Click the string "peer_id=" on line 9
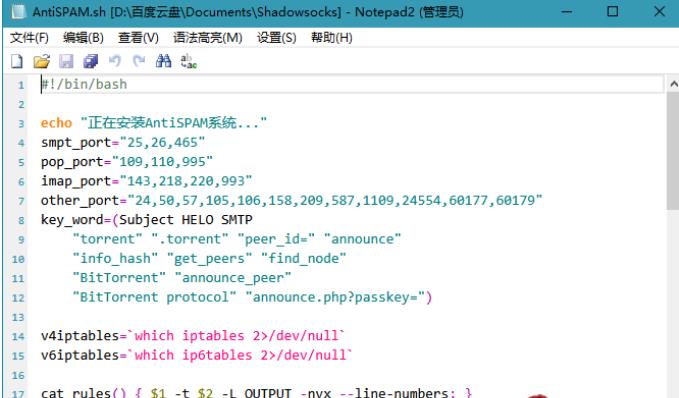The image size is (679, 398). pos(276,239)
